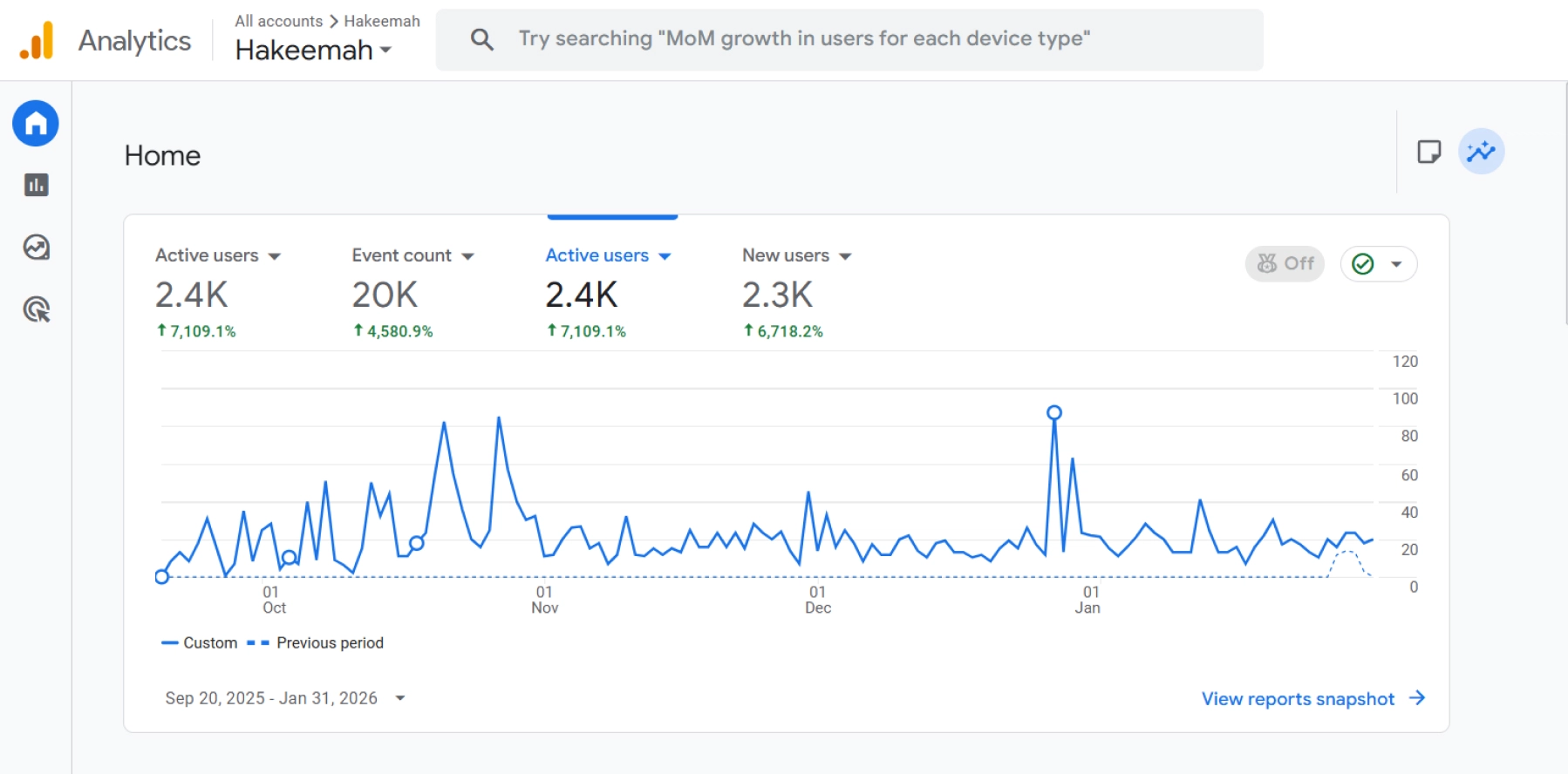This screenshot has width=1568, height=774.
Task: Select the highlighted Jan peak data point
Action: pyautogui.click(x=1054, y=411)
